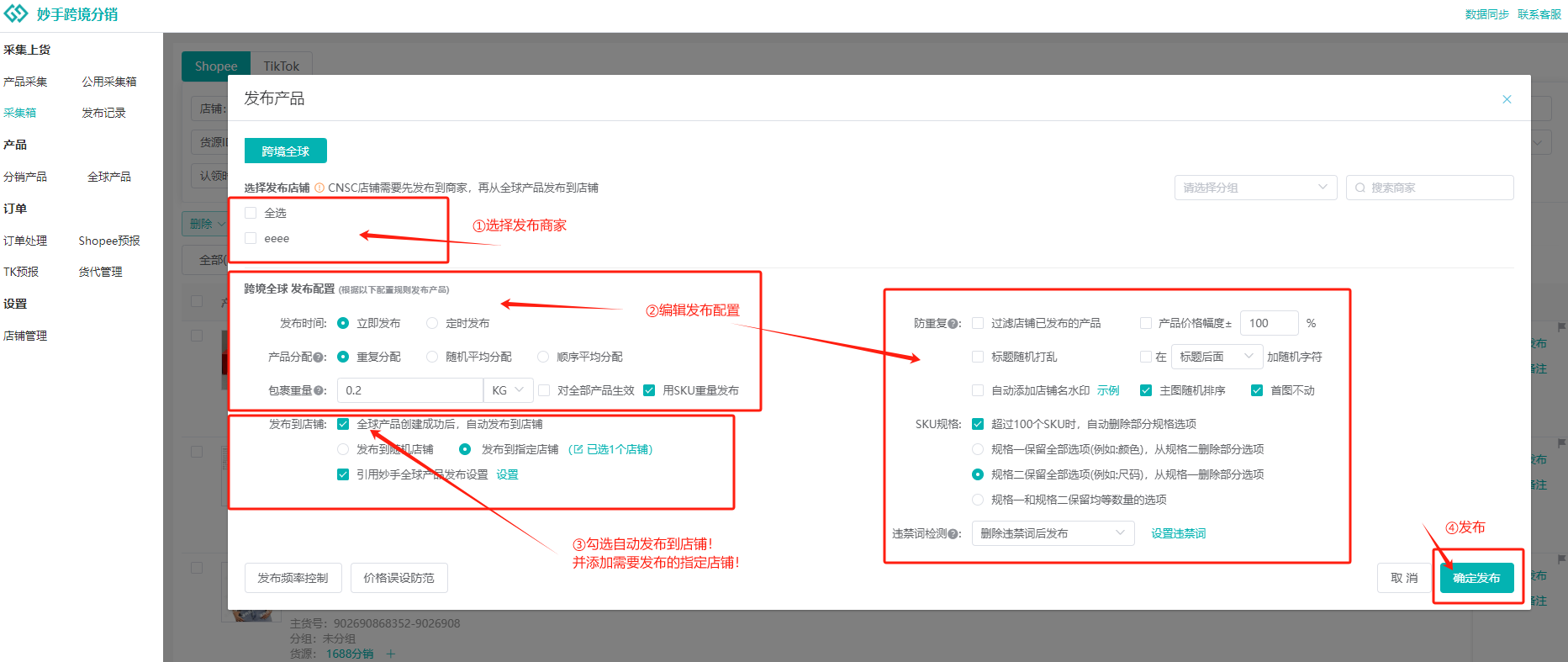The image size is (1568, 662).
Task: Click the help icon next to 防重复
Action: (953, 324)
